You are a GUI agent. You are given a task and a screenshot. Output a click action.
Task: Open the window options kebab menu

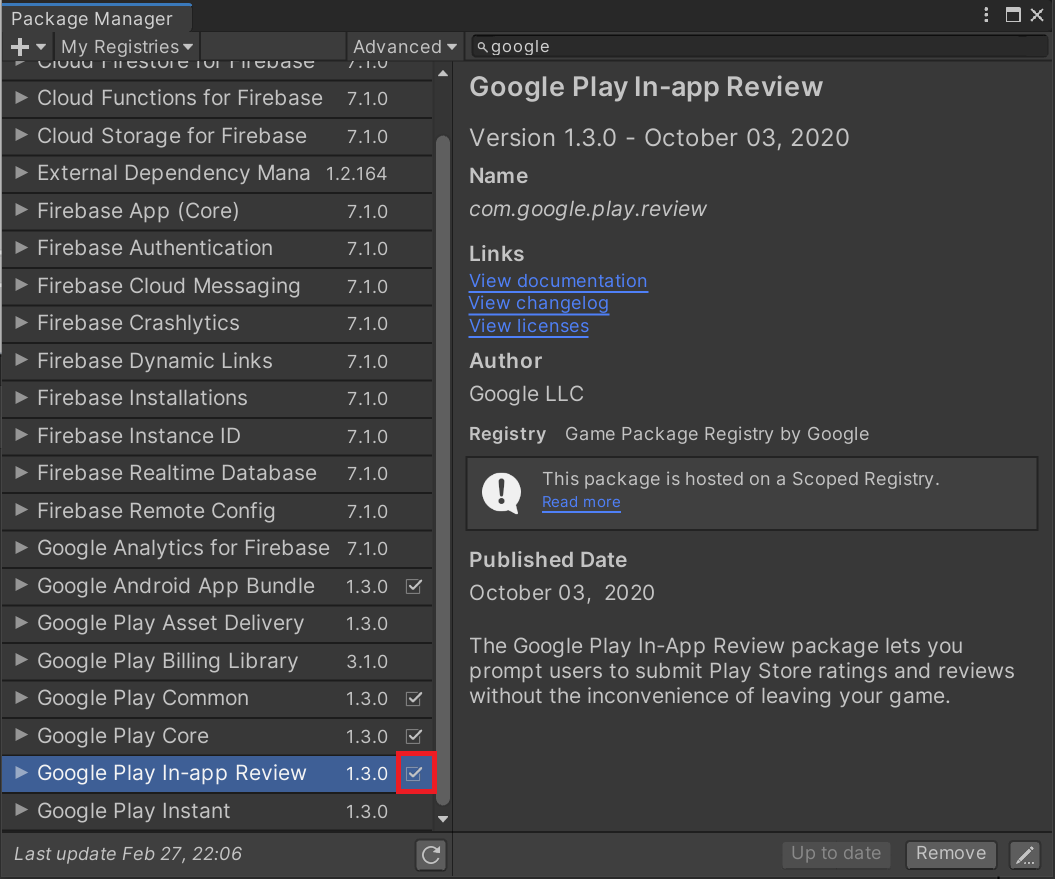[986, 15]
